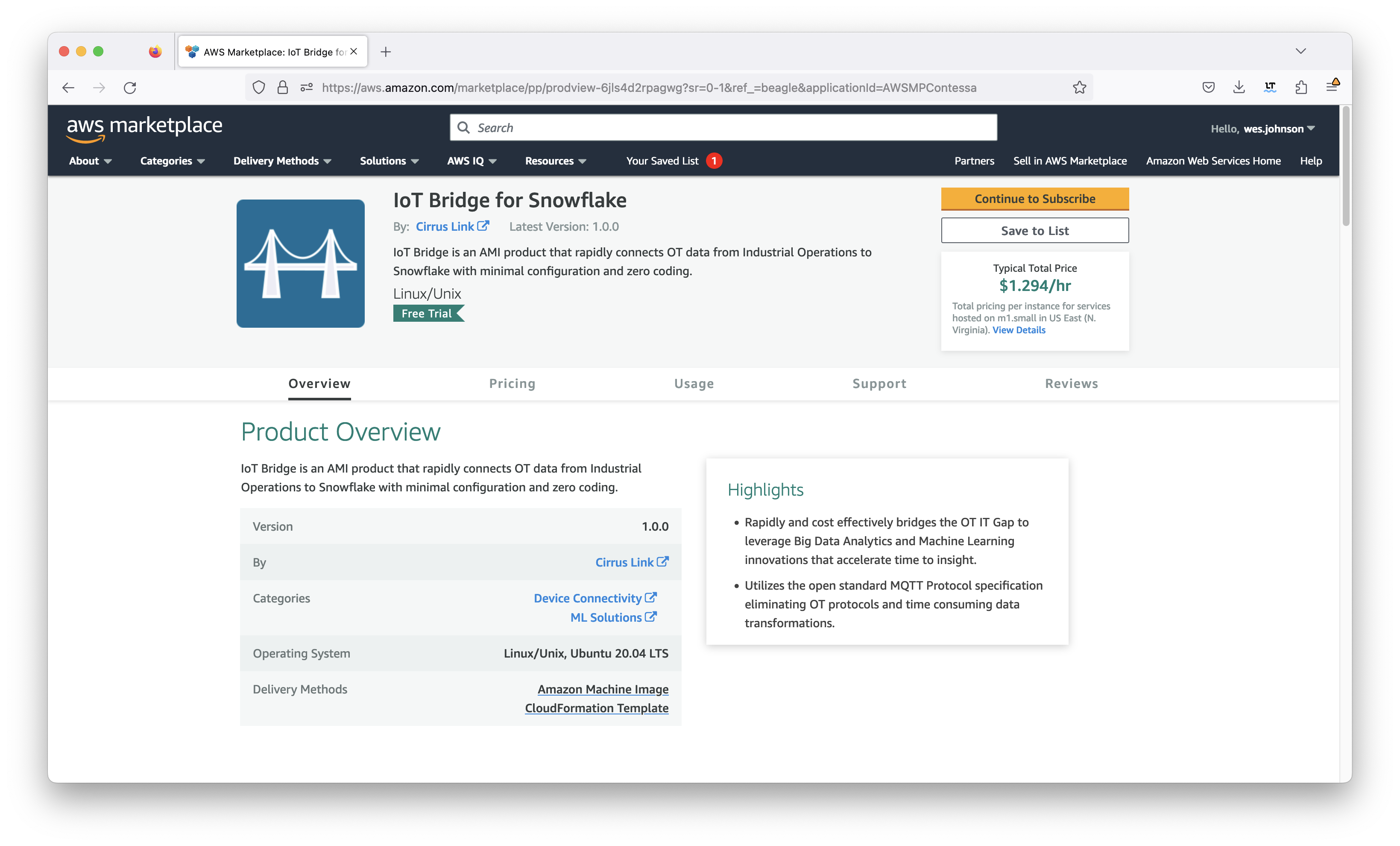Open the Firefox downloads panel
1400x846 pixels.
[1239, 88]
